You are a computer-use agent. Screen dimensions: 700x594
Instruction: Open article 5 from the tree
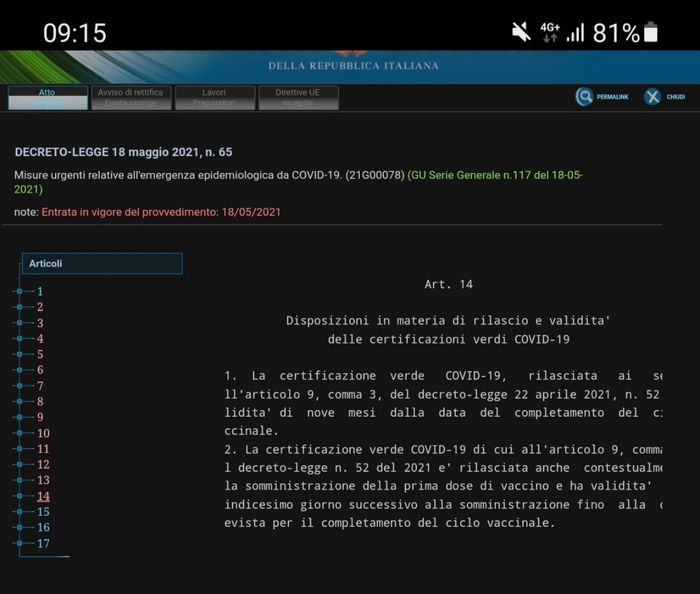[40, 354]
